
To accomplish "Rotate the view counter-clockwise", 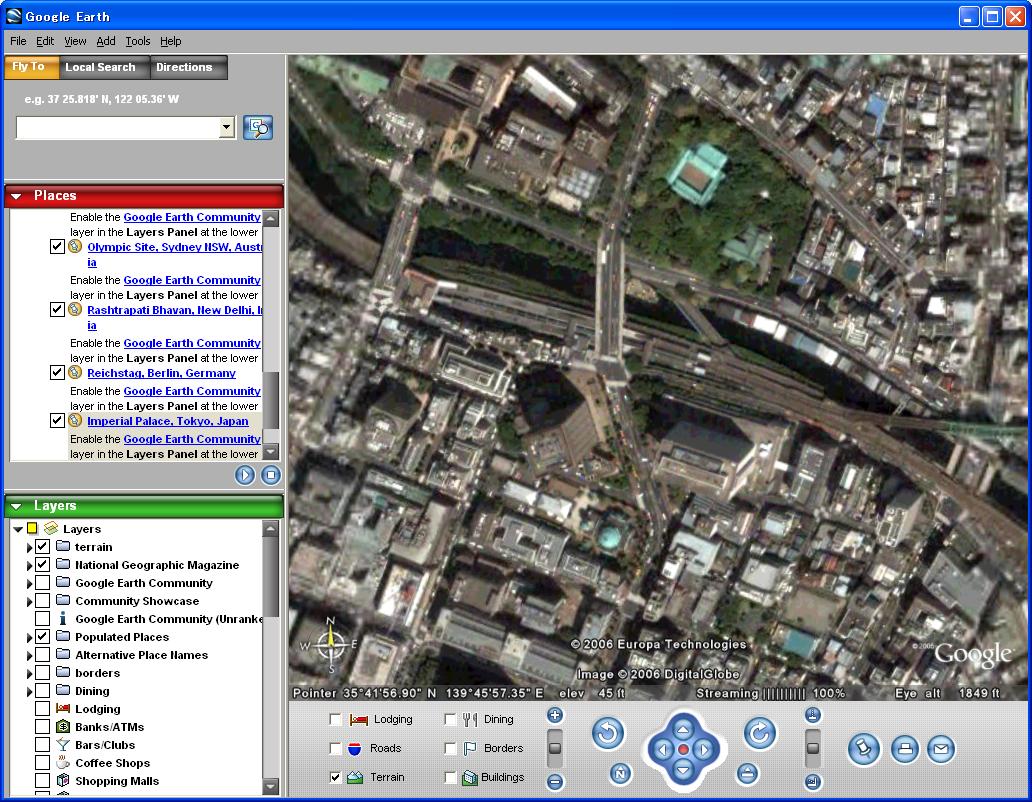I will [607, 734].
